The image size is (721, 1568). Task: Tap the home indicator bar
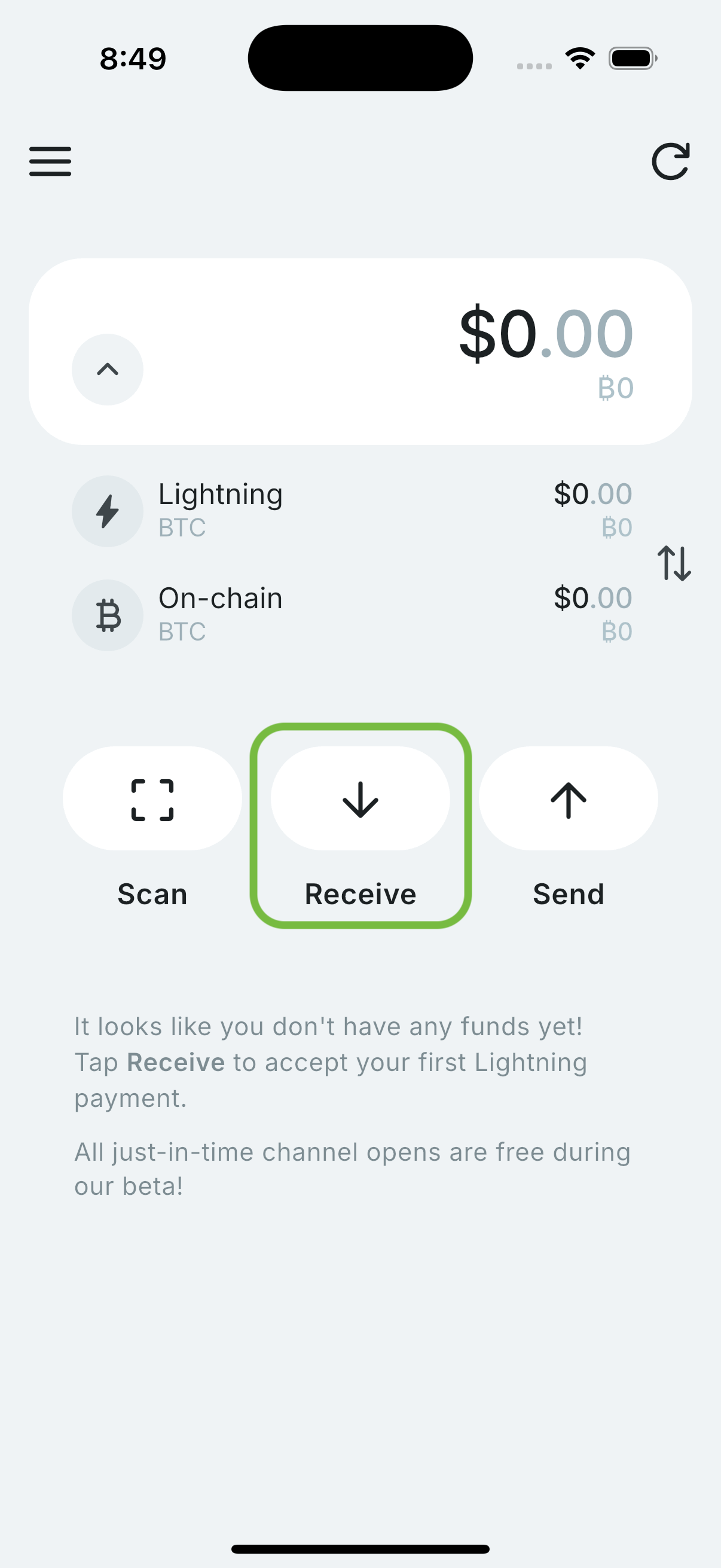point(360,1548)
